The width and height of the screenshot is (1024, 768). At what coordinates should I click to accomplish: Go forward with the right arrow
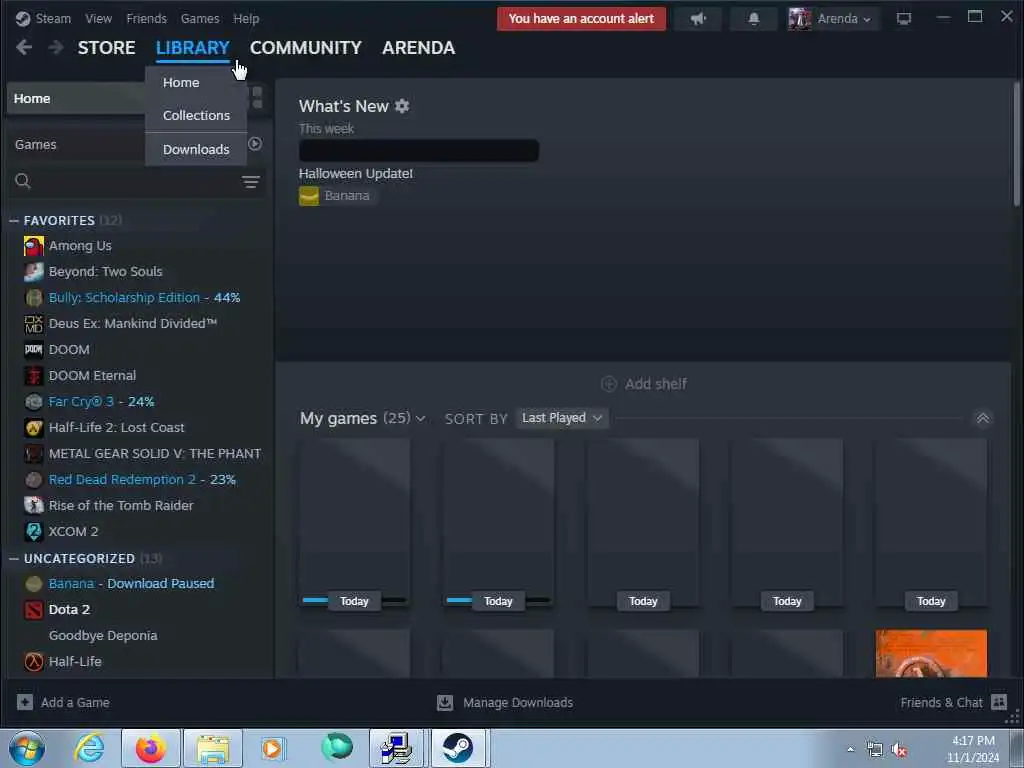pos(56,47)
